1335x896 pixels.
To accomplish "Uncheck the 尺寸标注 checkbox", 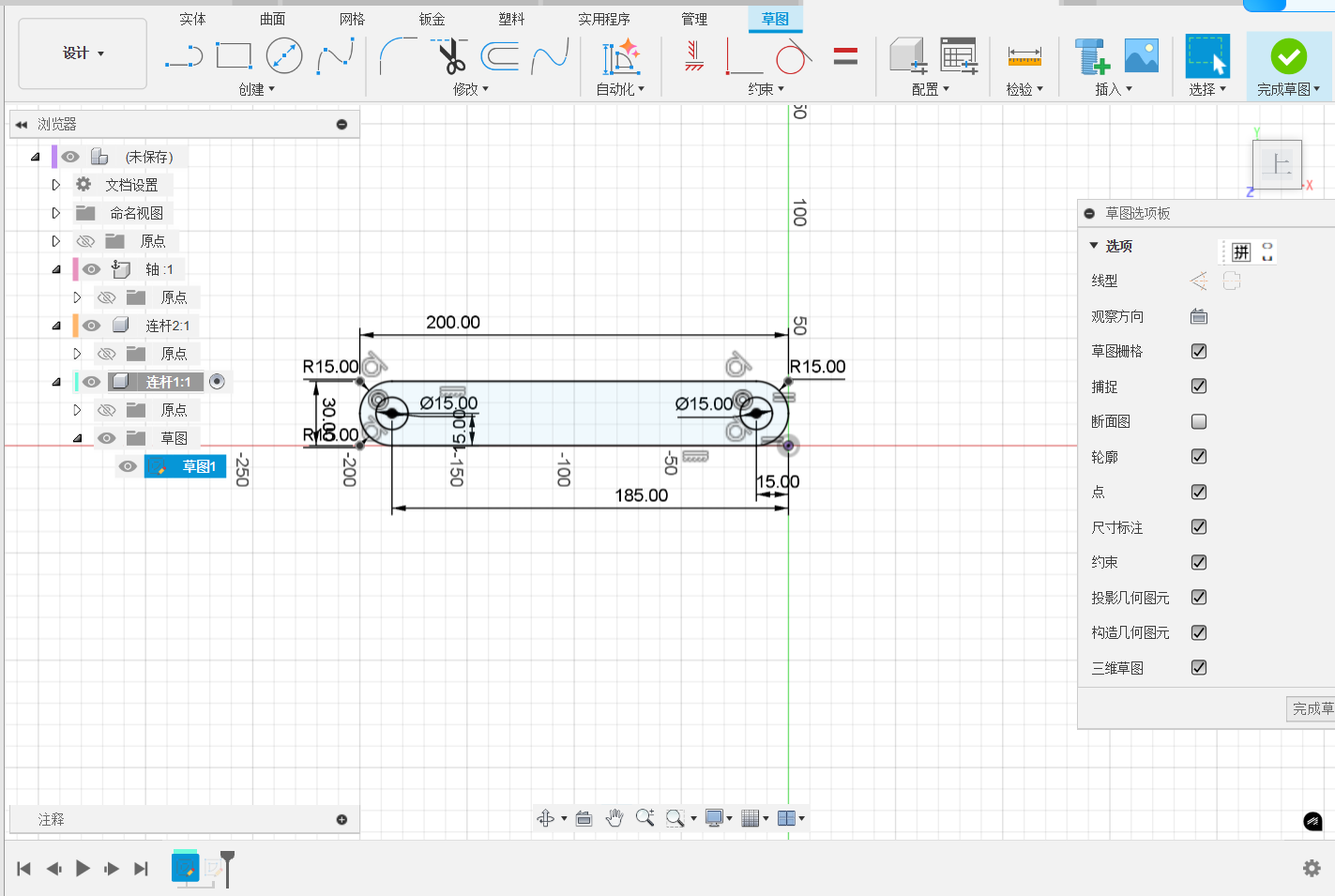I will click(x=1199, y=526).
